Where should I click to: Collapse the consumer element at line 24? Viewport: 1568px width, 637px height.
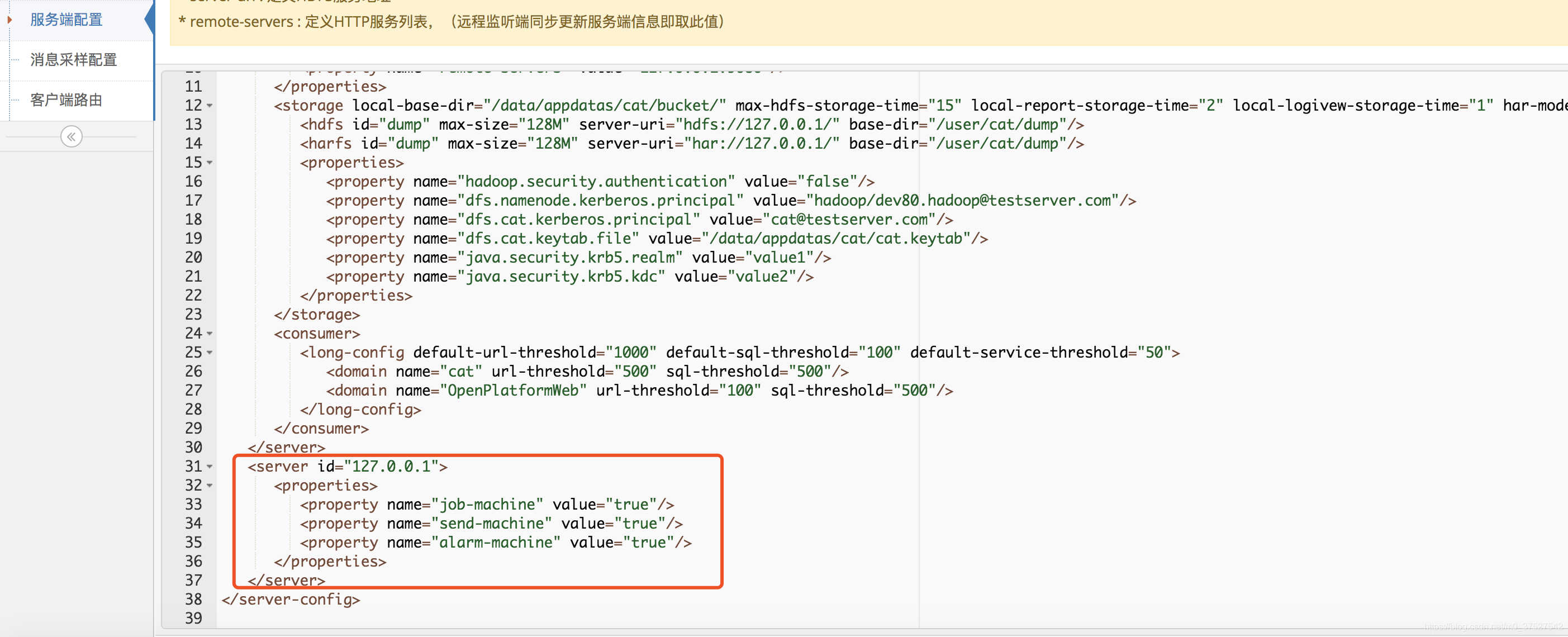210,334
